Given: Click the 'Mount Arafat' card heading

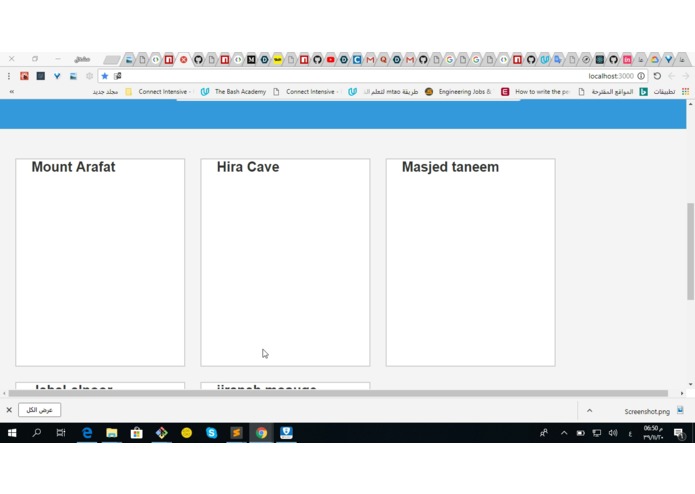Looking at the screenshot, I should coord(73,167).
